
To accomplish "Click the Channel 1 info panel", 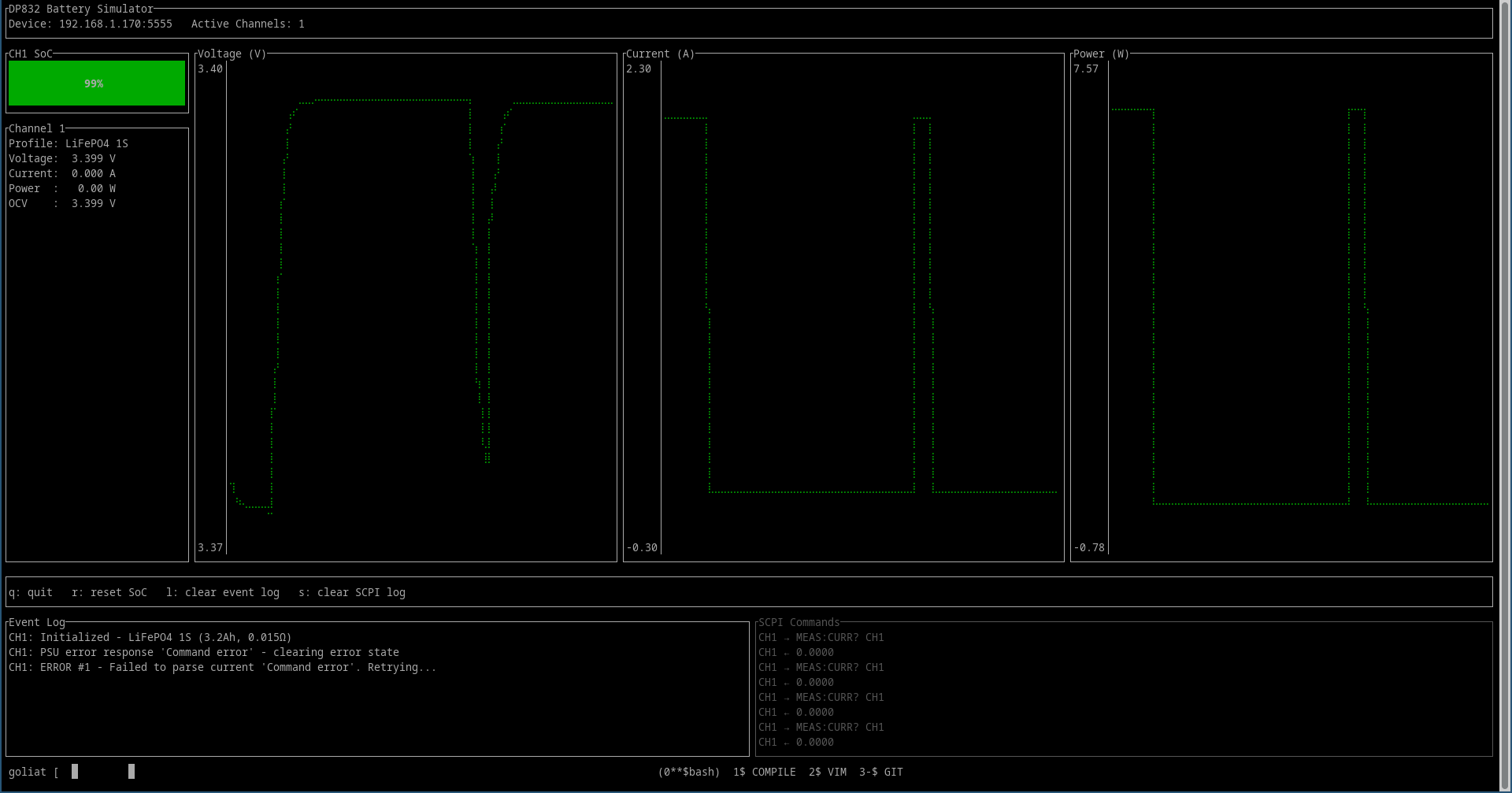I will coord(94,173).
